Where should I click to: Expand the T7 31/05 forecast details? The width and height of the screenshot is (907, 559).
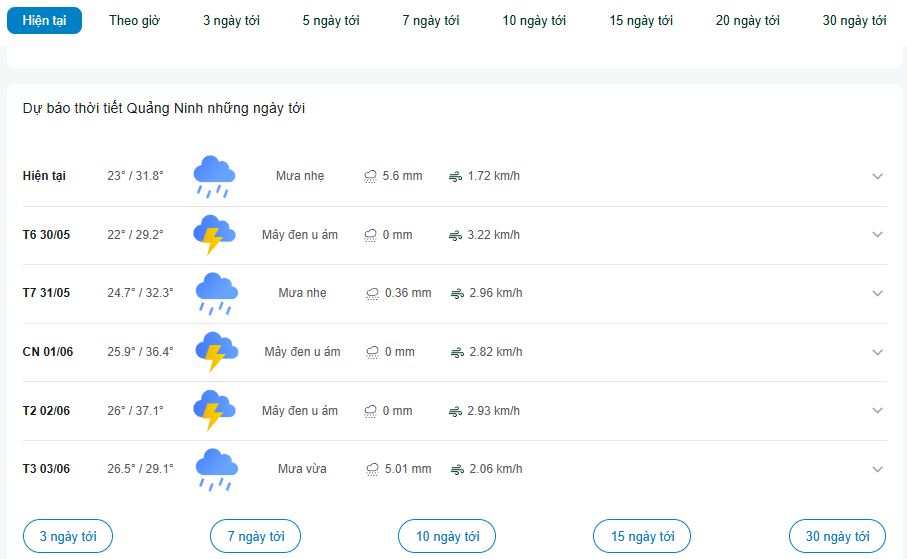pyautogui.click(x=877, y=293)
